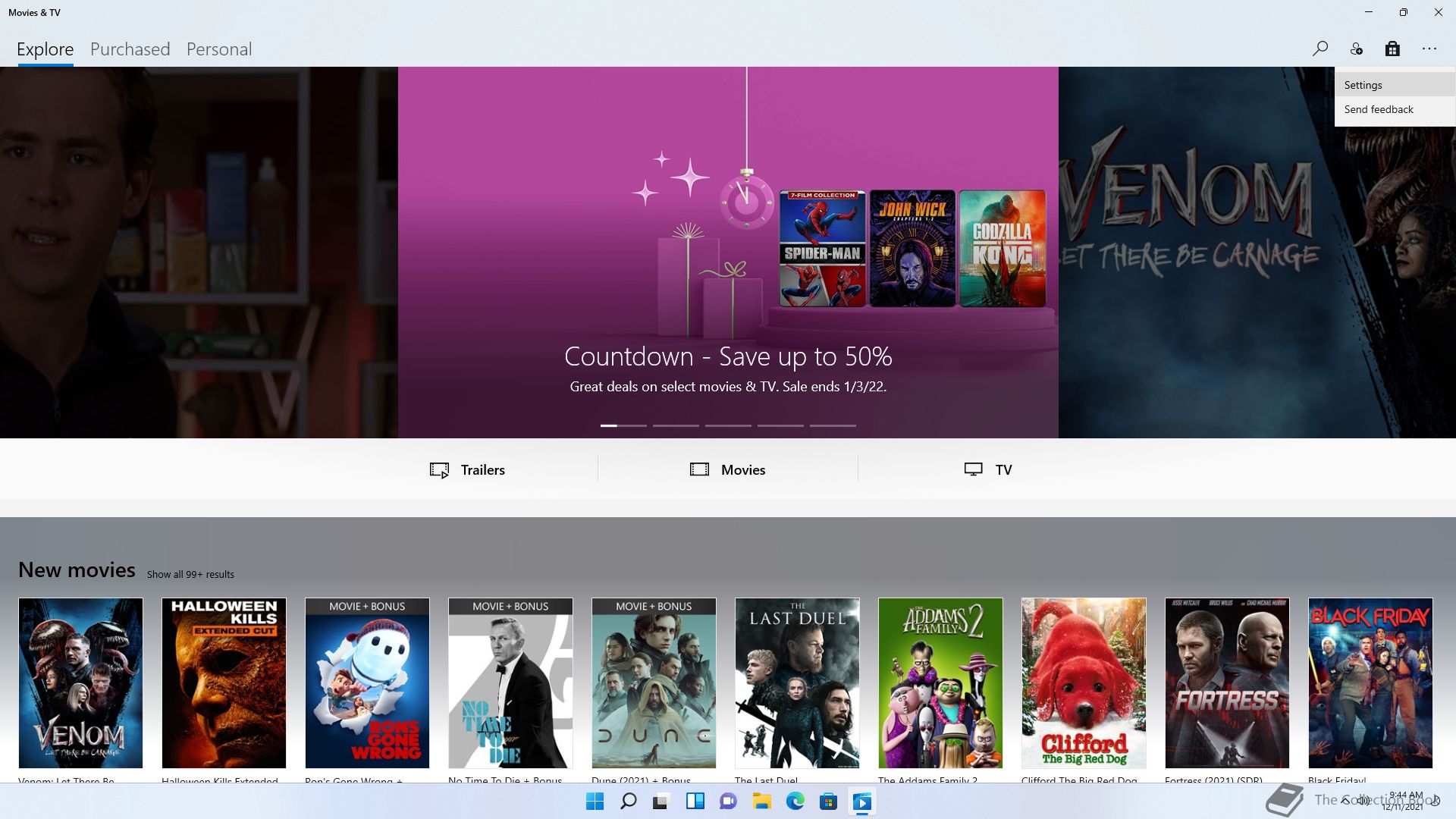
Task: Open the Clifford The Big Red Dog poster
Action: pyautogui.click(x=1084, y=682)
